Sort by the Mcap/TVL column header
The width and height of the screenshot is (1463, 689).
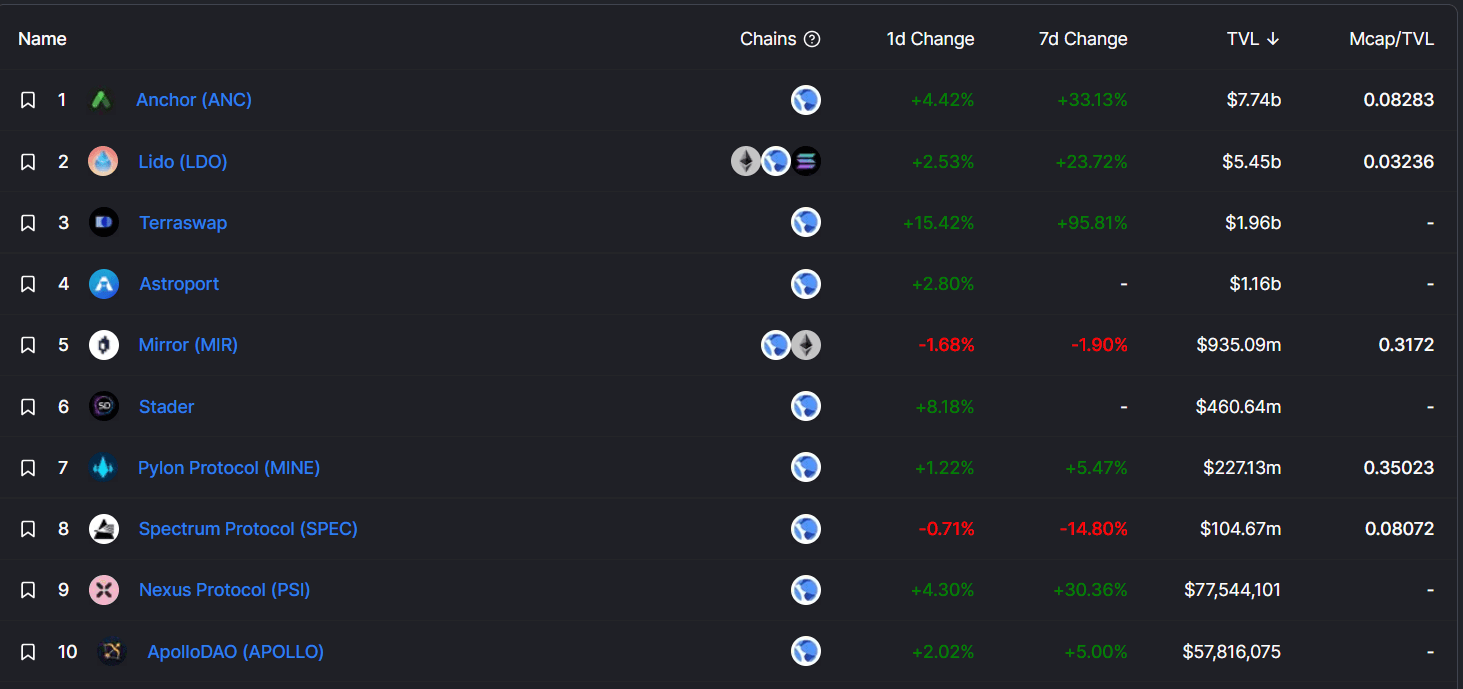coord(1391,39)
